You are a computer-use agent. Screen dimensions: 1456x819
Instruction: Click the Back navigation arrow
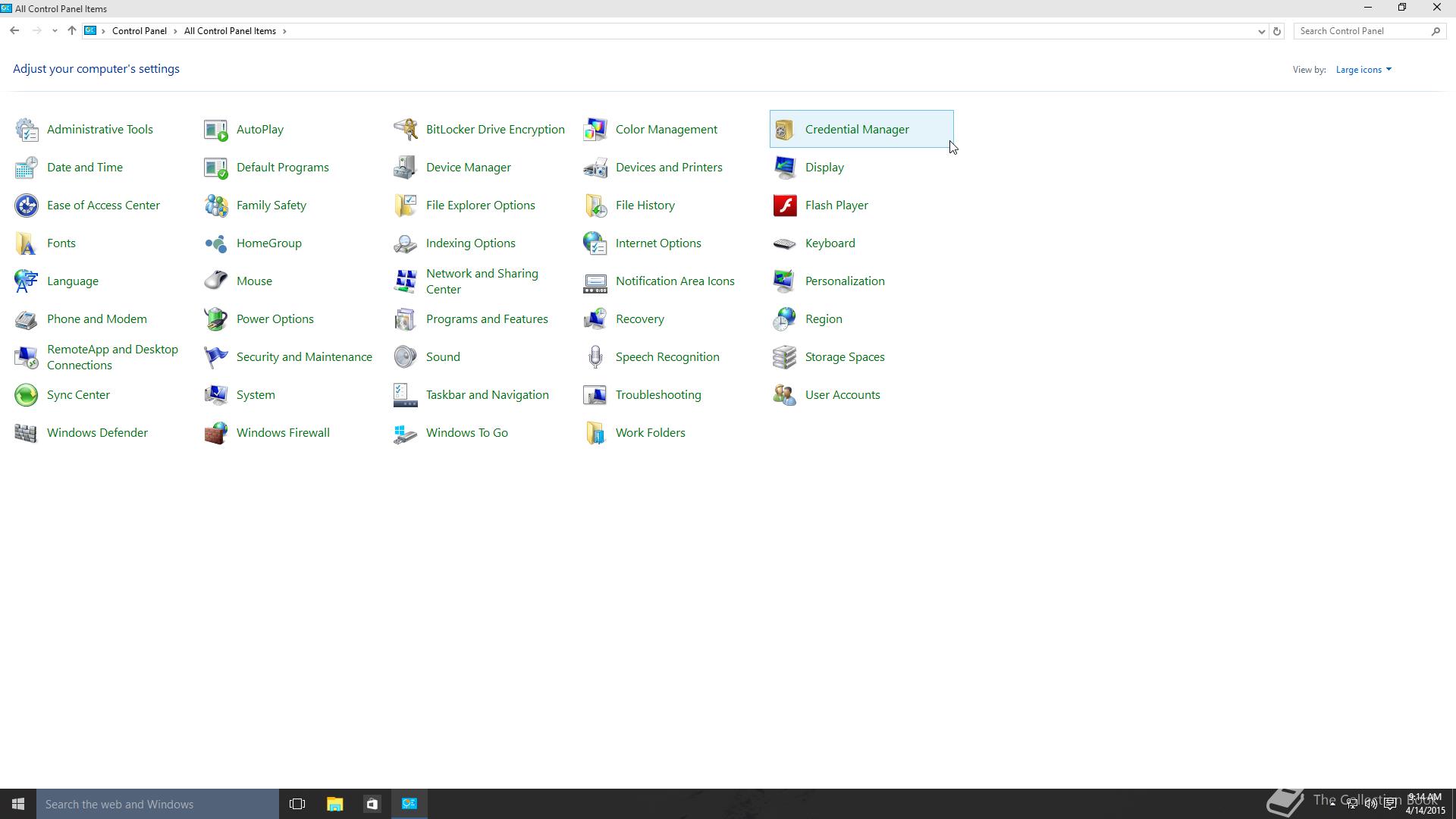14,31
